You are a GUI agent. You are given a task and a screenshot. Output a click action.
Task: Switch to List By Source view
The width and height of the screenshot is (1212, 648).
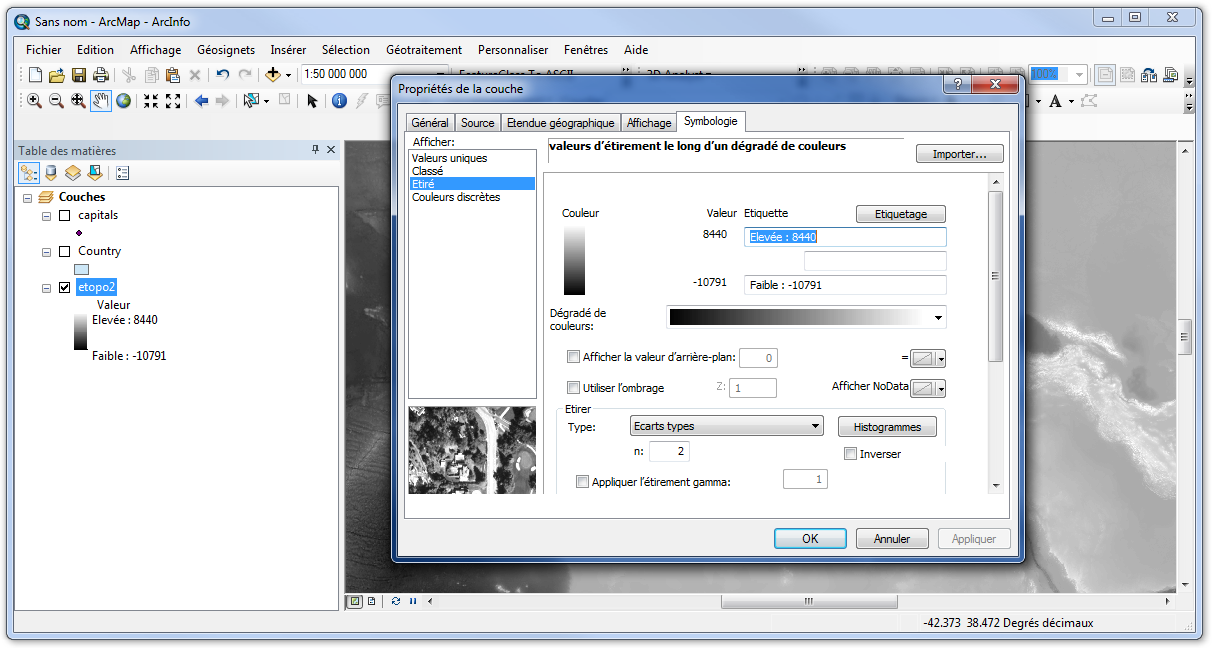click(x=51, y=173)
